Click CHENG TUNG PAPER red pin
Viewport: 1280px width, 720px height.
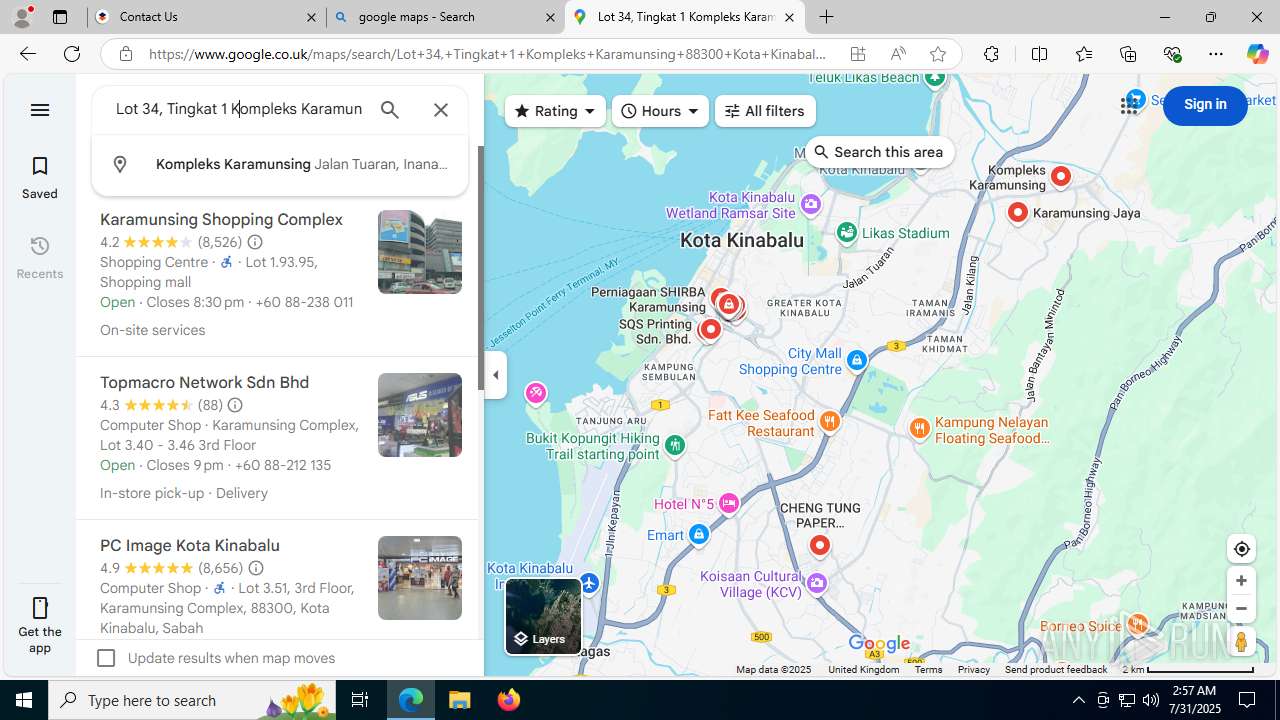pos(819,545)
